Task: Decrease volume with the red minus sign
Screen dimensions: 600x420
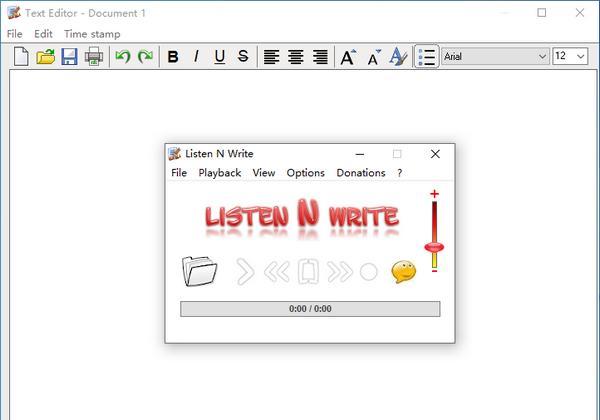Action: click(434, 271)
